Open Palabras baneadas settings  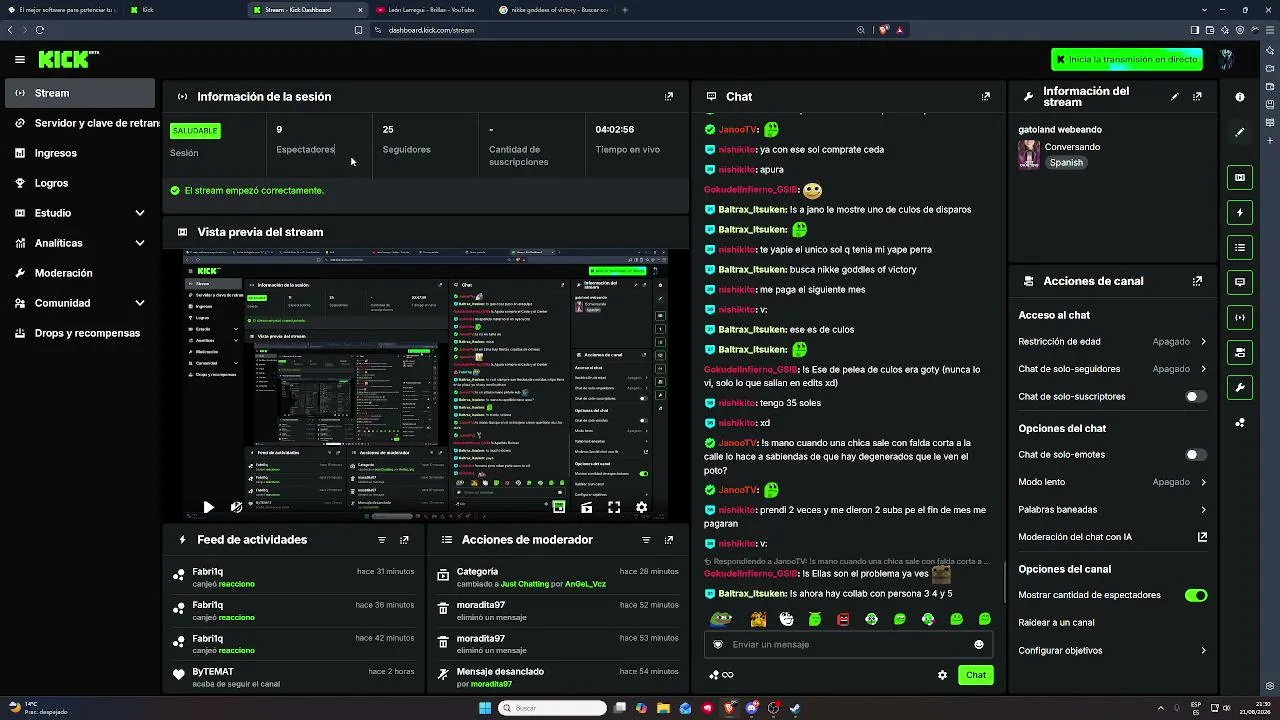click(1113, 510)
